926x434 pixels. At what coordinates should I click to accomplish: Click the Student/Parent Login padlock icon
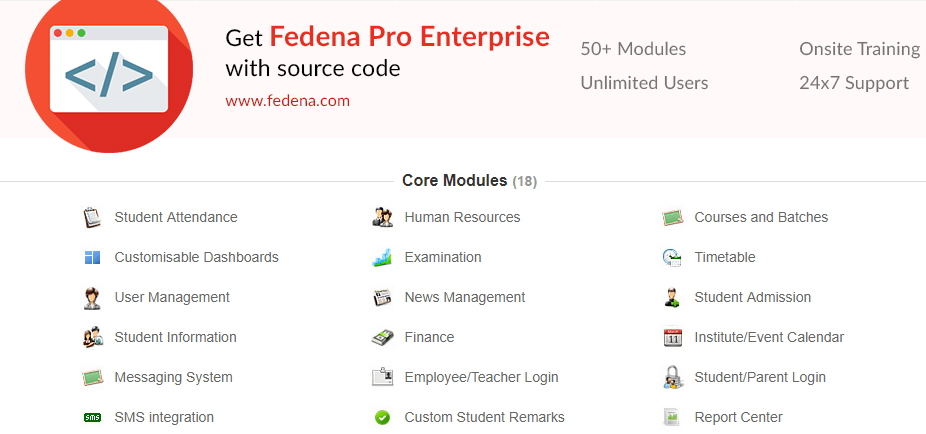pyautogui.click(x=672, y=377)
